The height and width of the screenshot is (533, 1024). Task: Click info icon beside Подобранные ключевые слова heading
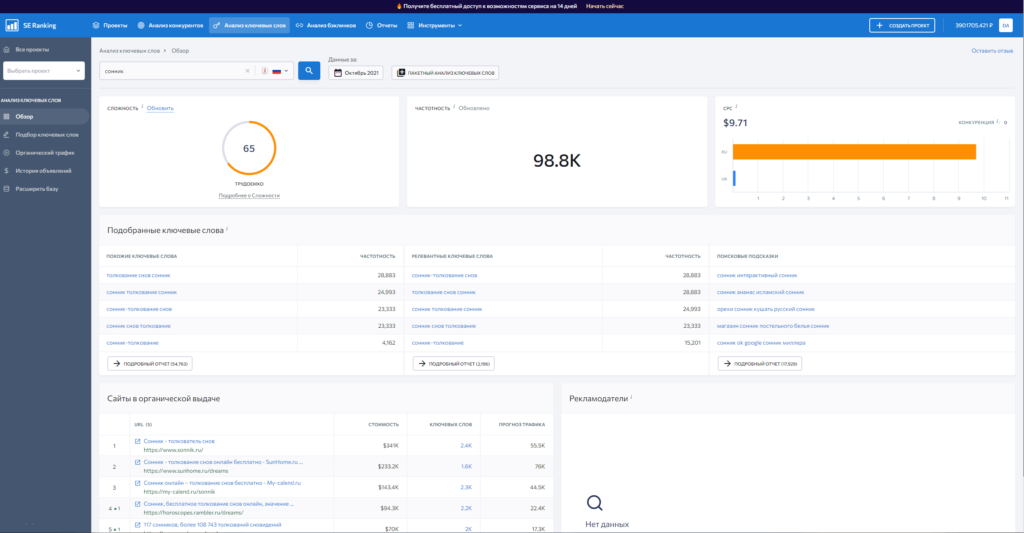(227, 229)
